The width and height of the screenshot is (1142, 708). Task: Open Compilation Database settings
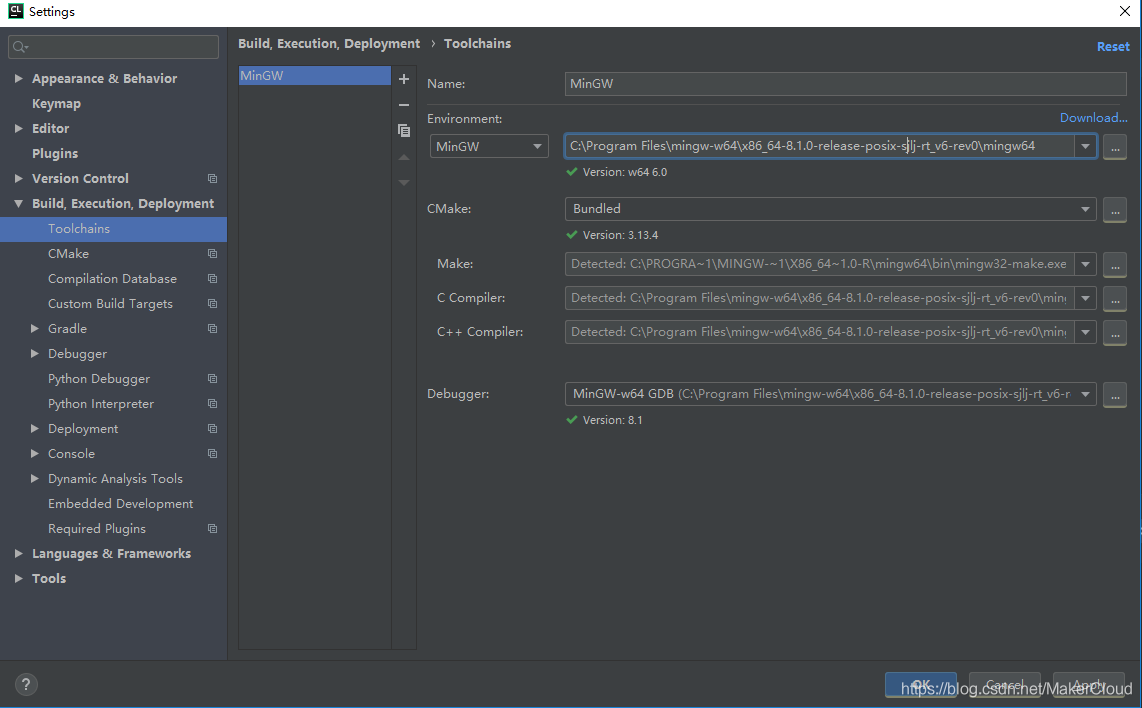(114, 278)
